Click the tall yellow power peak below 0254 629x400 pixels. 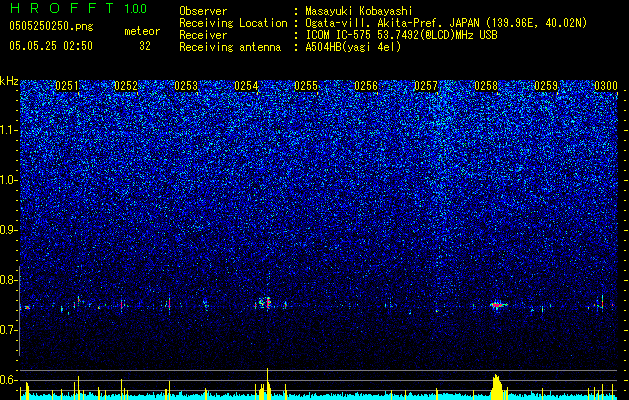[267, 384]
